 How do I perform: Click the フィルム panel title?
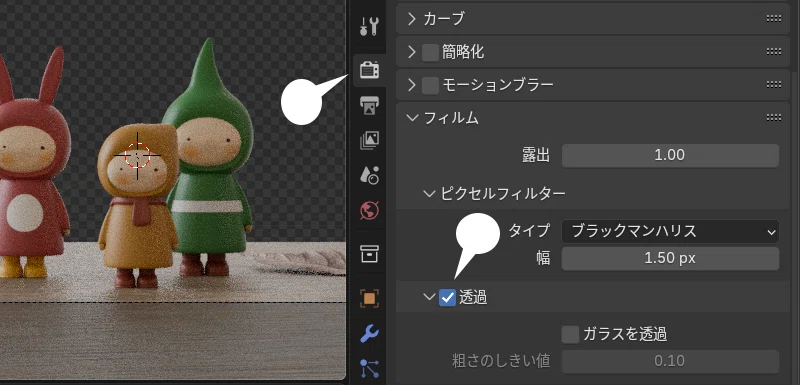pos(451,118)
